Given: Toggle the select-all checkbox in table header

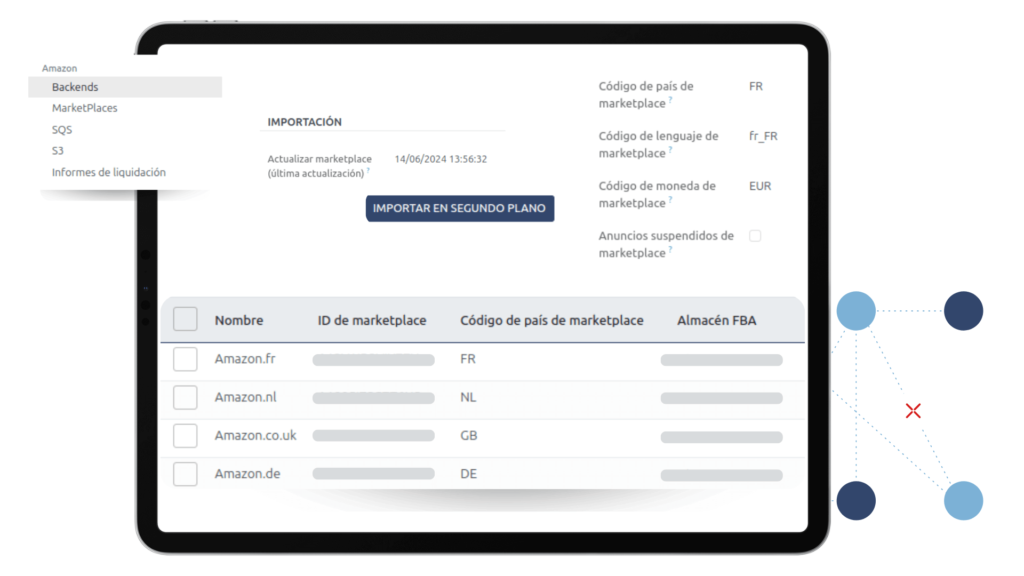Looking at the screenshot, I should pyautogui.click(x=185, y=319).
